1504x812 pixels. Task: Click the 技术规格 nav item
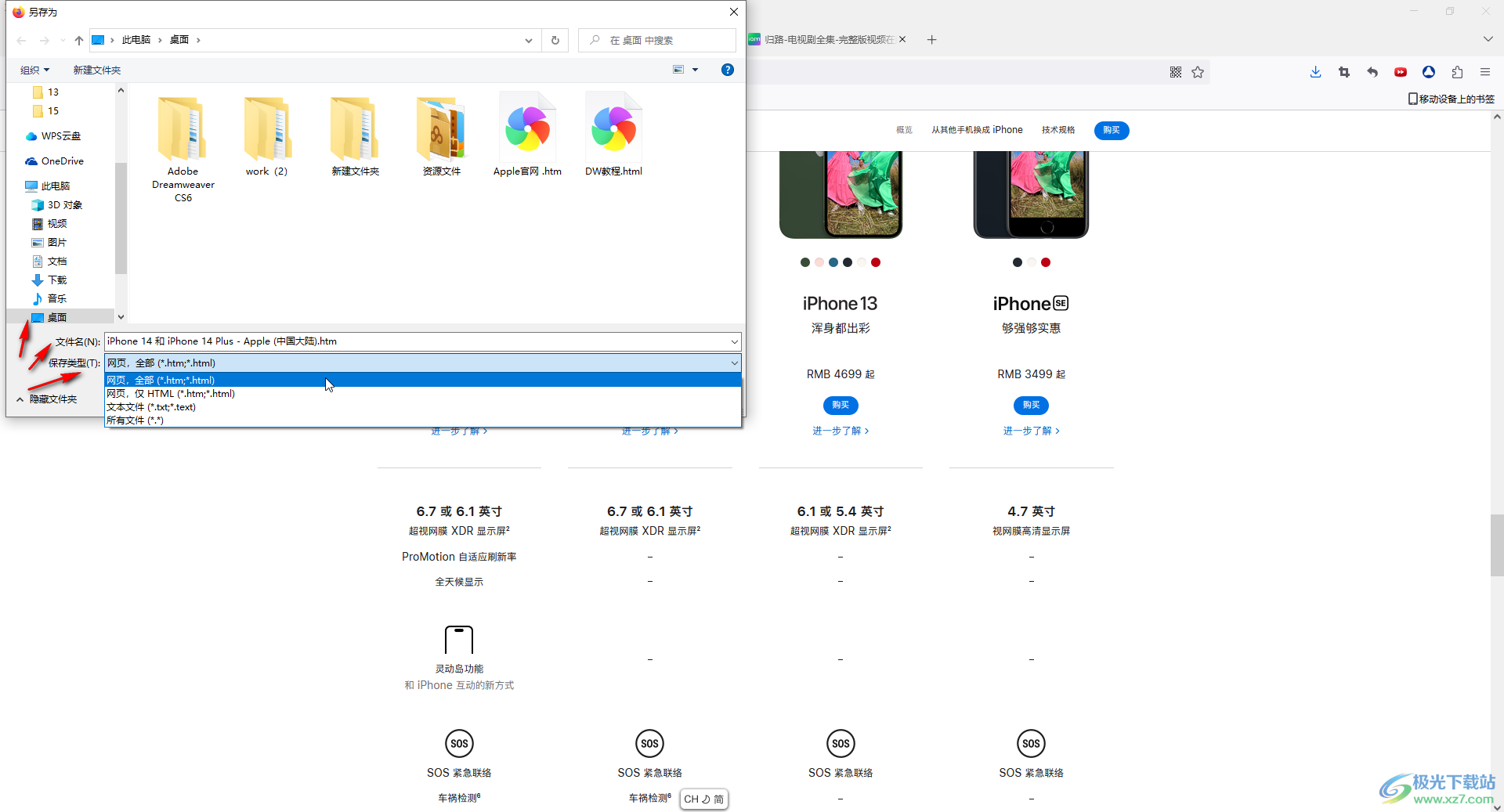[x=1058, y=130]
